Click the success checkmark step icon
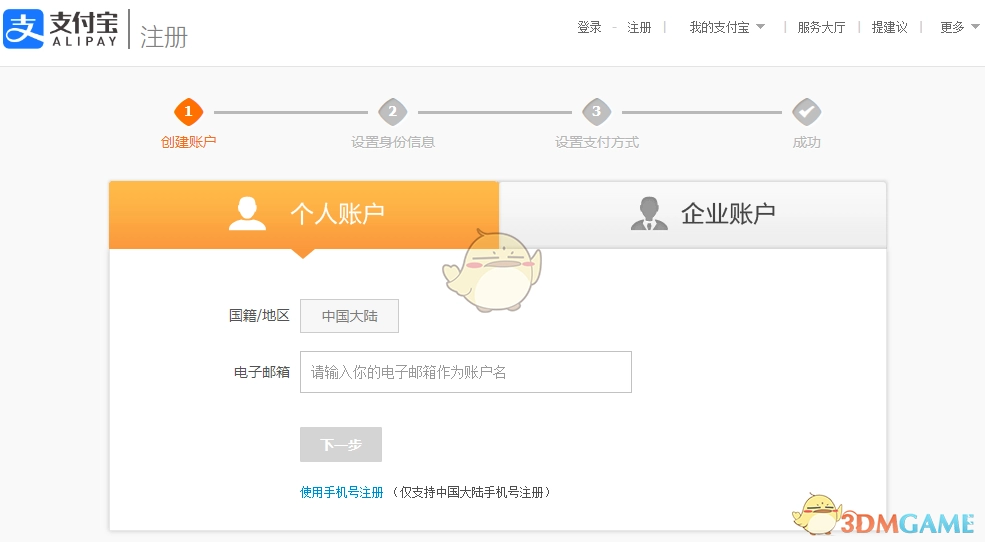Screen dimensions: 985x542 coord(806,112)
